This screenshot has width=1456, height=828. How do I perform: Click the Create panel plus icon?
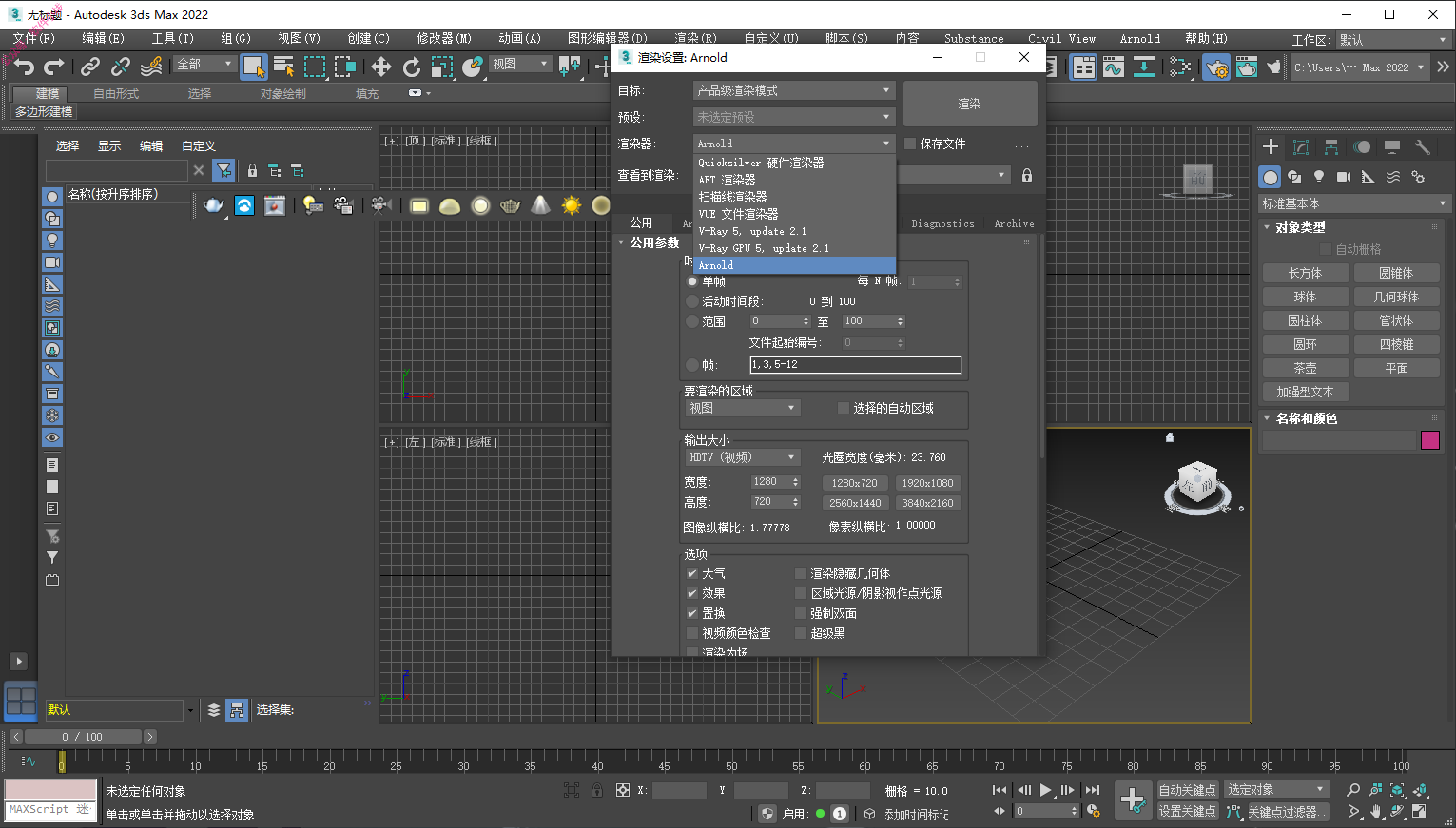[1271, 146]
